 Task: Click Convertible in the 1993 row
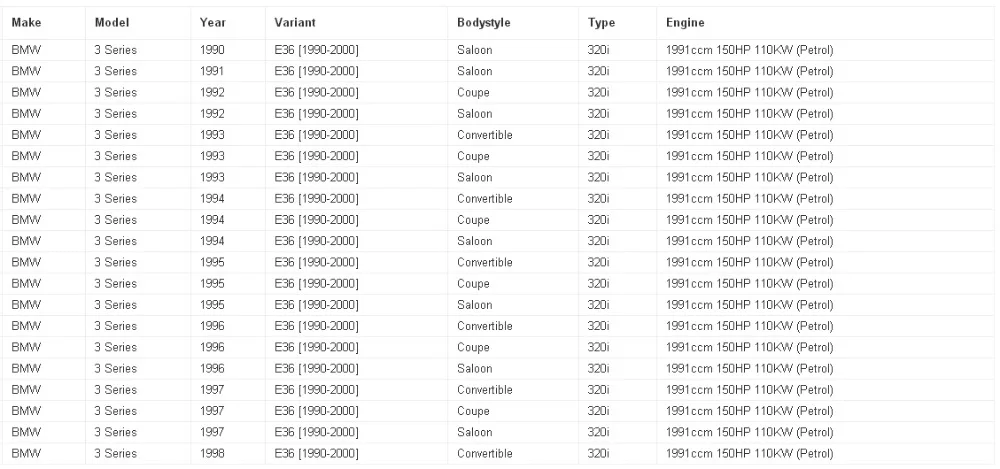point(484,135)
